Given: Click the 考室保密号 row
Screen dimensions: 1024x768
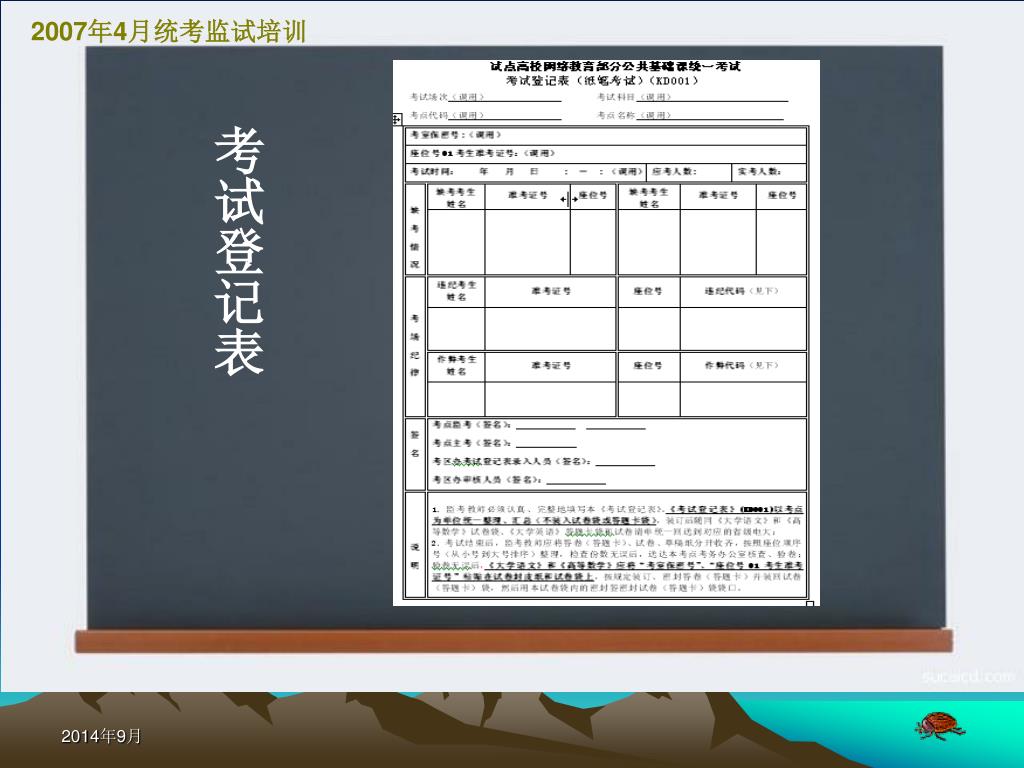Looking at the screenshot, I should (606, 135).
